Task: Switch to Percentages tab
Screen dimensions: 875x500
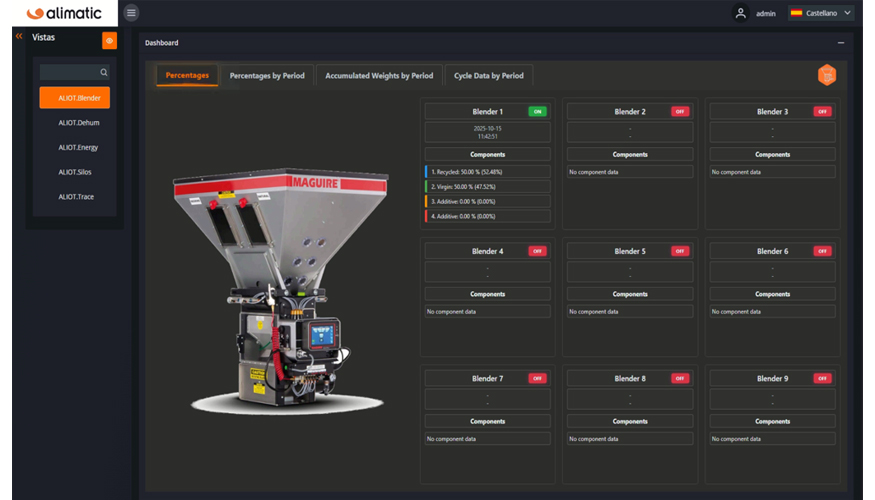Action: pyautogui.click(x=187, y=75)
